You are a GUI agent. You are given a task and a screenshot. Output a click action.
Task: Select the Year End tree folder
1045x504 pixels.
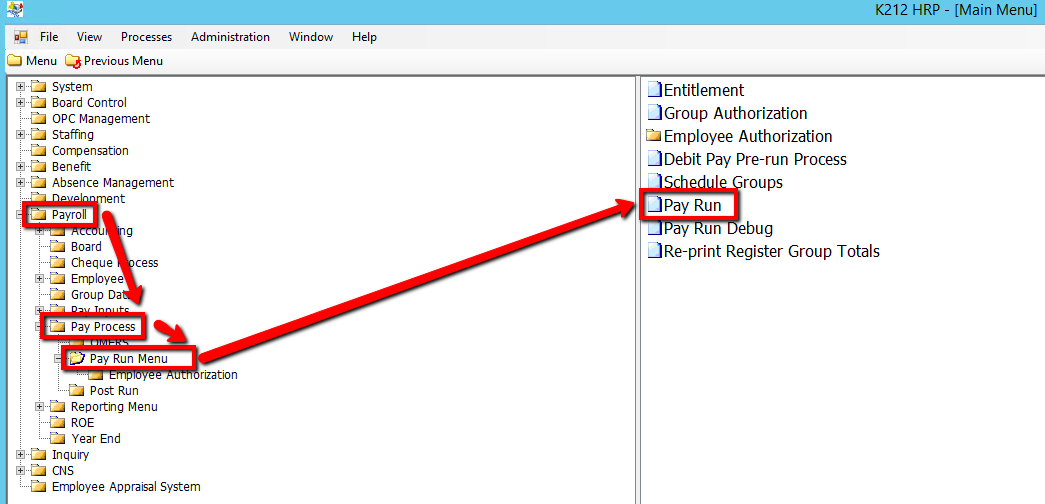[x=95, y=439]
